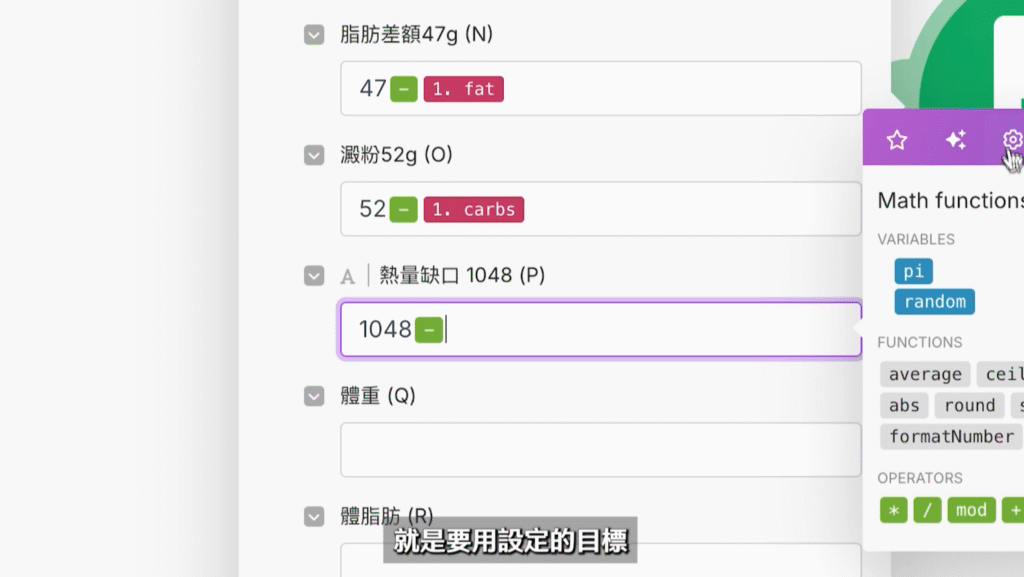Click the text format A icon beside 熱量缺口
The image size is (1024, 577).
click(x=347, y=276)
